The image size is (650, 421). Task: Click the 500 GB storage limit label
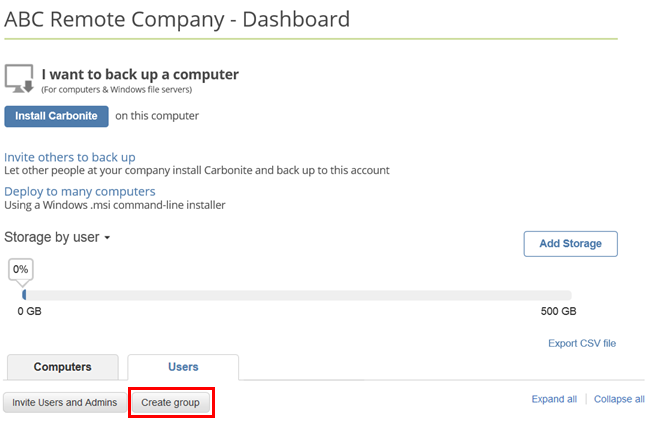558,311
